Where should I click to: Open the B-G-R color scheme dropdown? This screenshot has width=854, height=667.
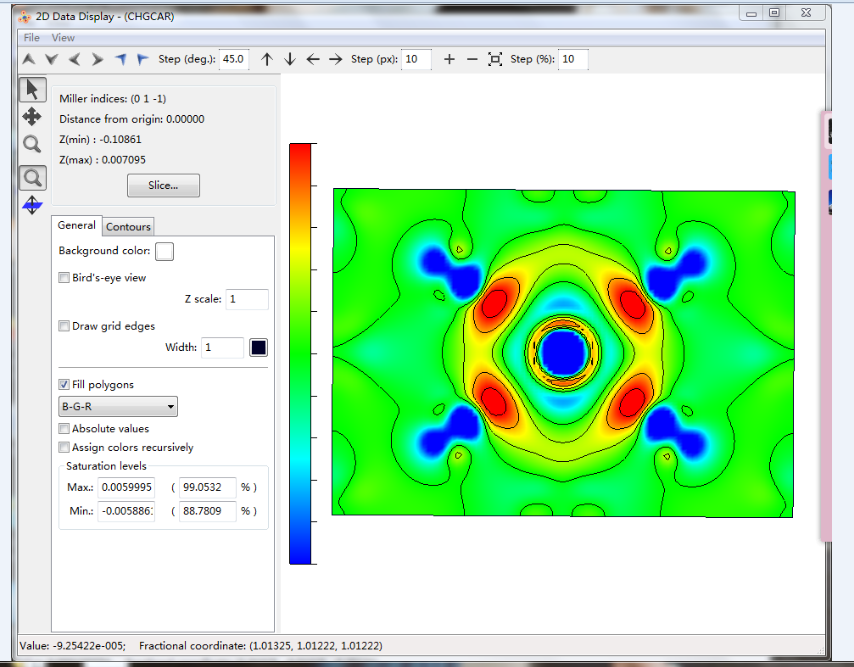(x=118, y=407)
